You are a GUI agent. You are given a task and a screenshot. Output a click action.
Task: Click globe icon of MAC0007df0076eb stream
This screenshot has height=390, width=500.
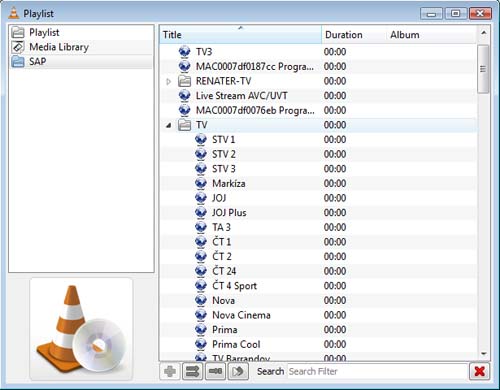pyautogui.click(x=184, y=110)
